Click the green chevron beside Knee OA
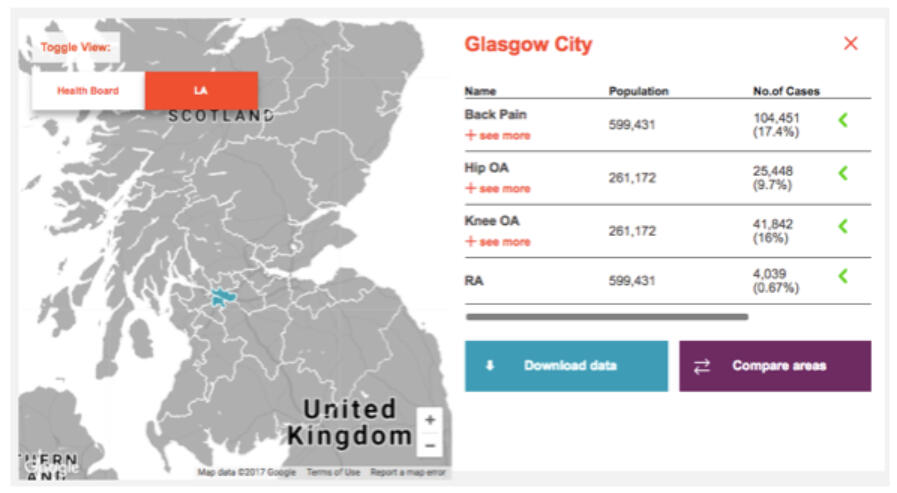 [x=843, y=226]
